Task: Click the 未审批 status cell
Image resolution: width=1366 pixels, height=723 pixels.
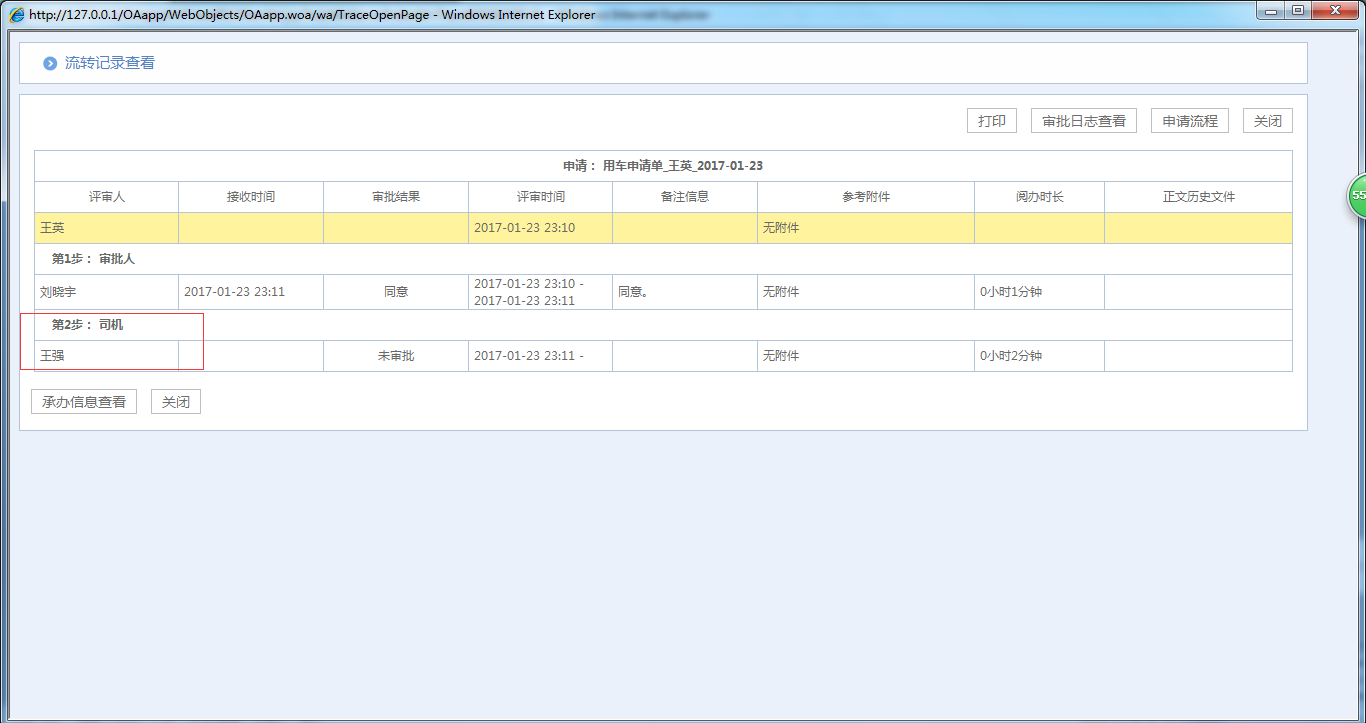Action: coord(395,356)
